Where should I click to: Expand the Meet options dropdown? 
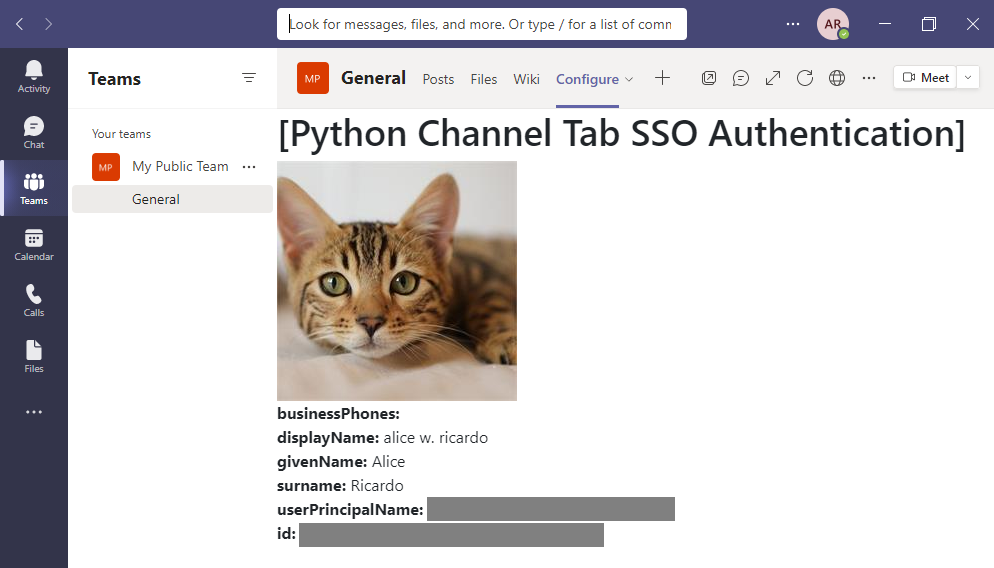click(x=968, y=77)
